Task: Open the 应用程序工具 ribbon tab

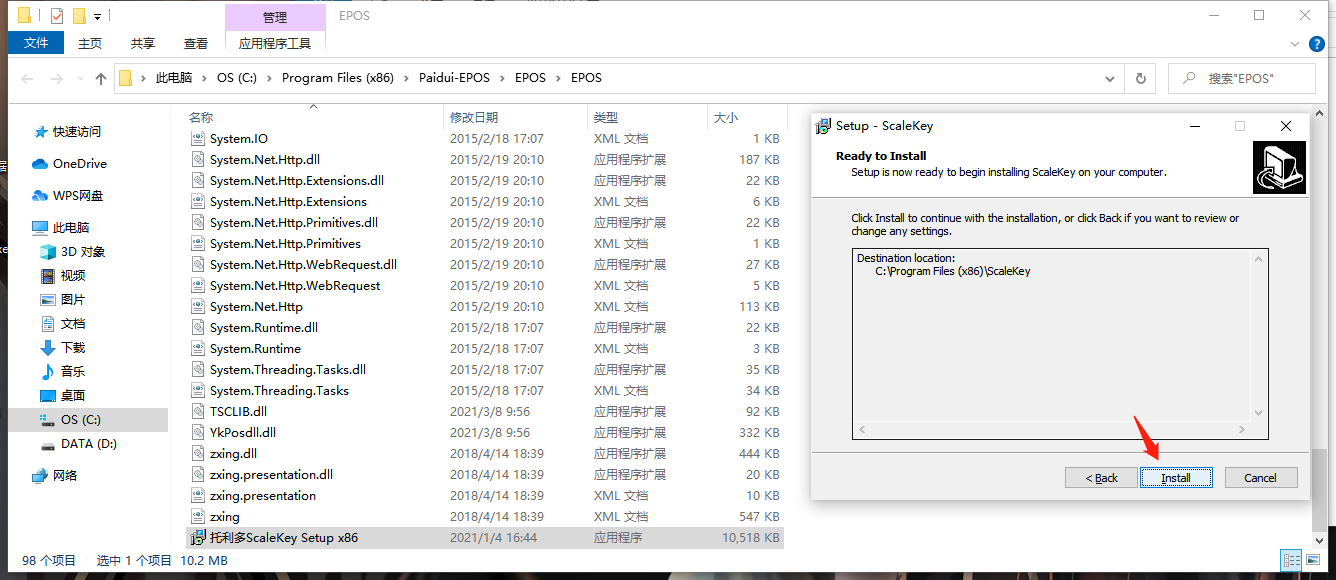Action: (x=275, y=43)
